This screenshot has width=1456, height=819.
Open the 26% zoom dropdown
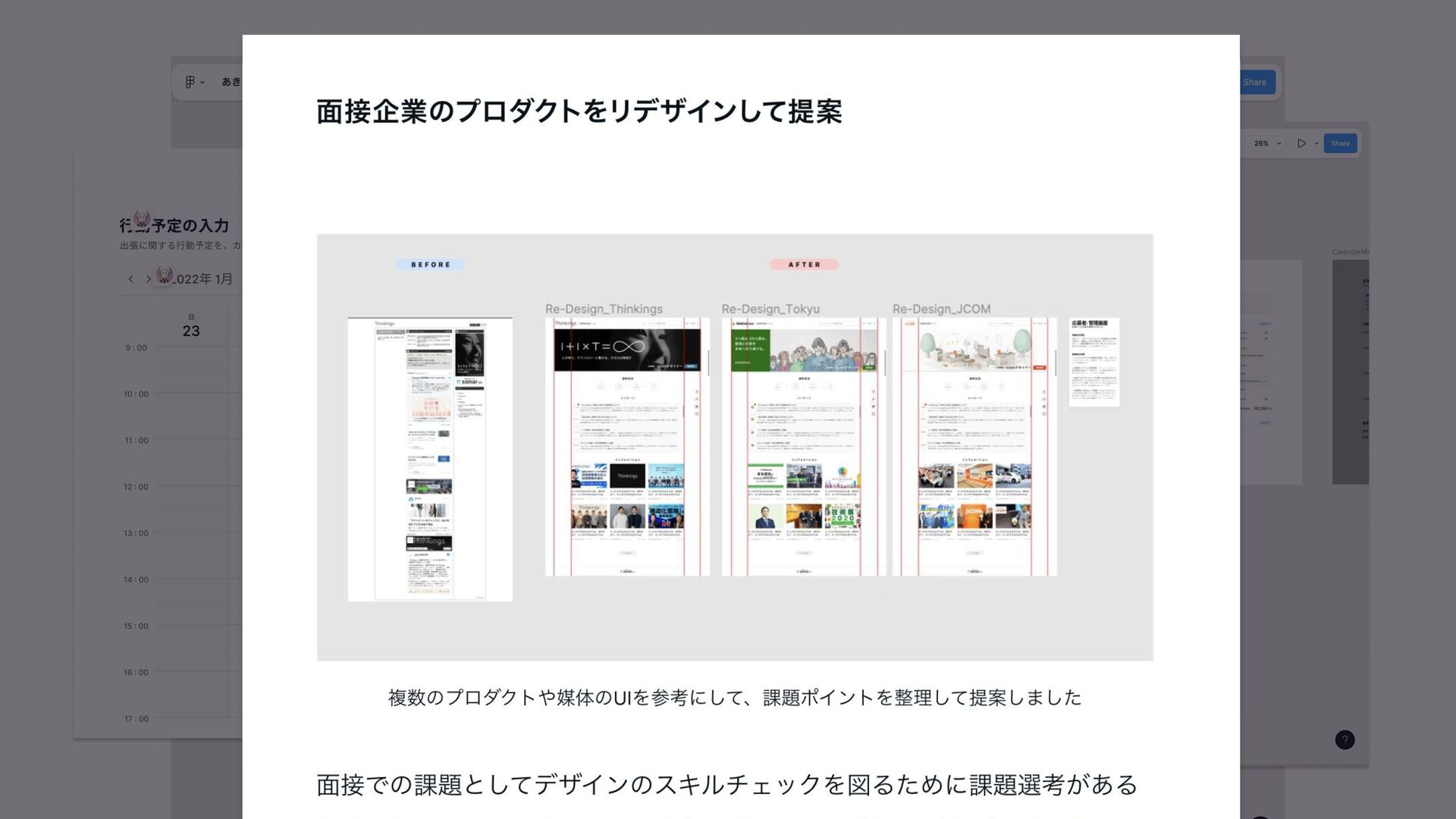1266,143
